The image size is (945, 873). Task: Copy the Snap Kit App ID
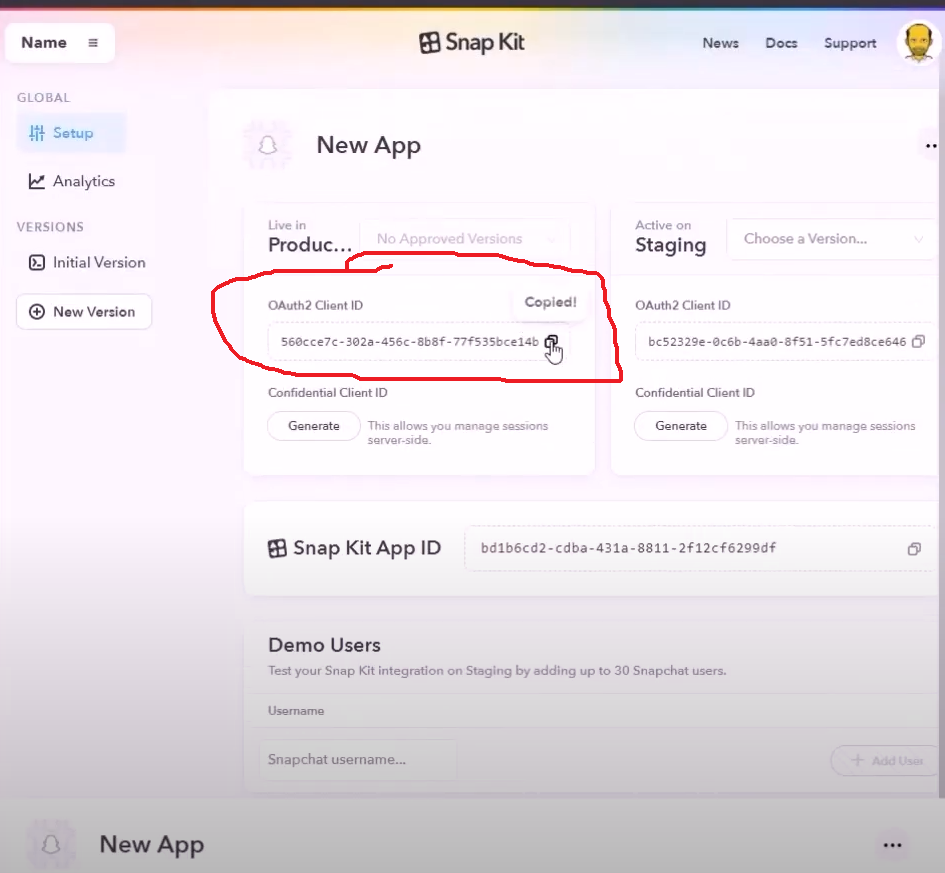tap(914, 548)
